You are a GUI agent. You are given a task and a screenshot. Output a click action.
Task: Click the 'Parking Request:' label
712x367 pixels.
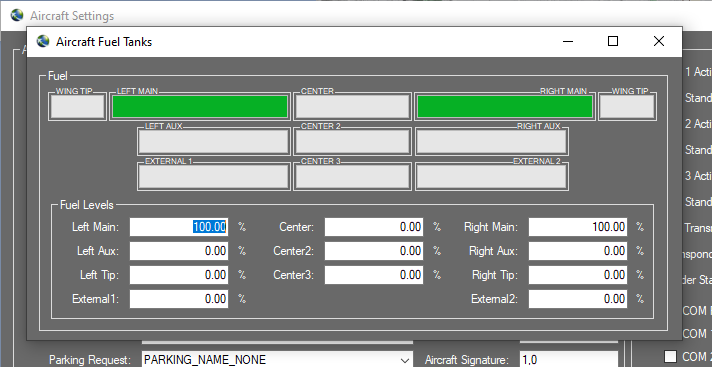tap(90, 360)
